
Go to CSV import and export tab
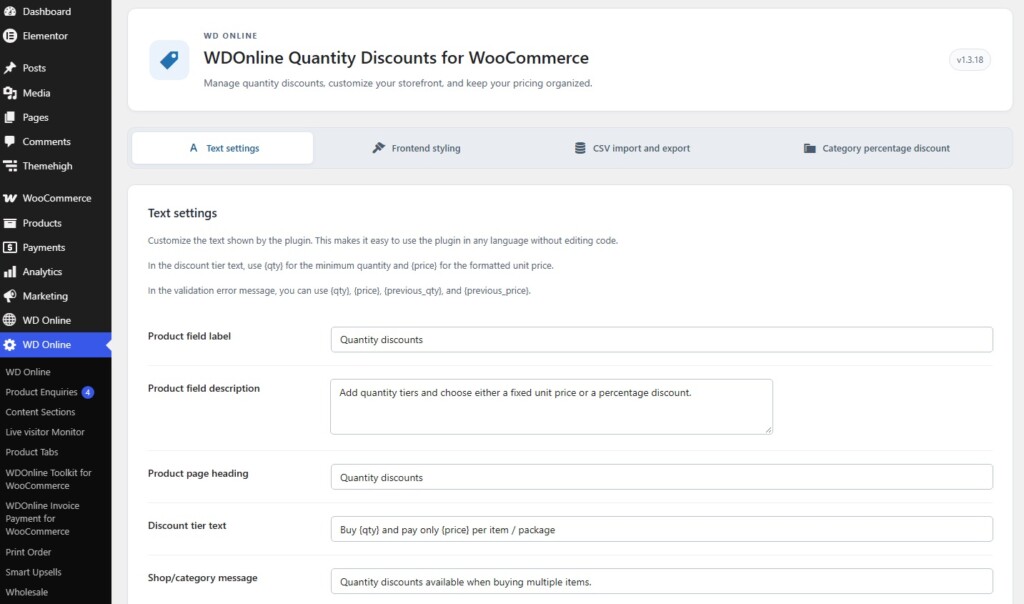[x=632, y=148]
